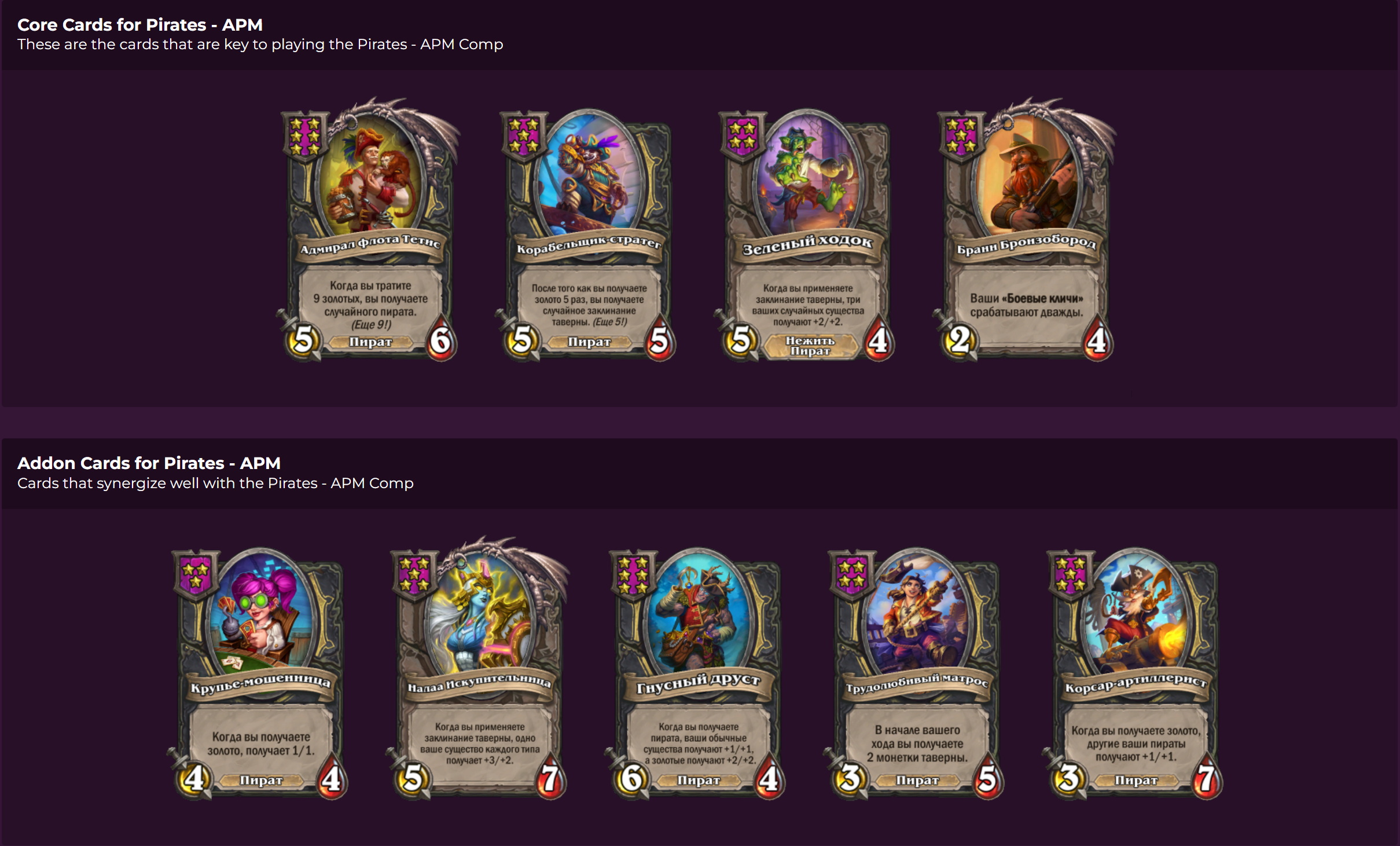Image resolution: width=1400 pixels, height=846 pixels.
Task: Click the Нежить Пират tribe banner
Action: click(x=810, y=346)
